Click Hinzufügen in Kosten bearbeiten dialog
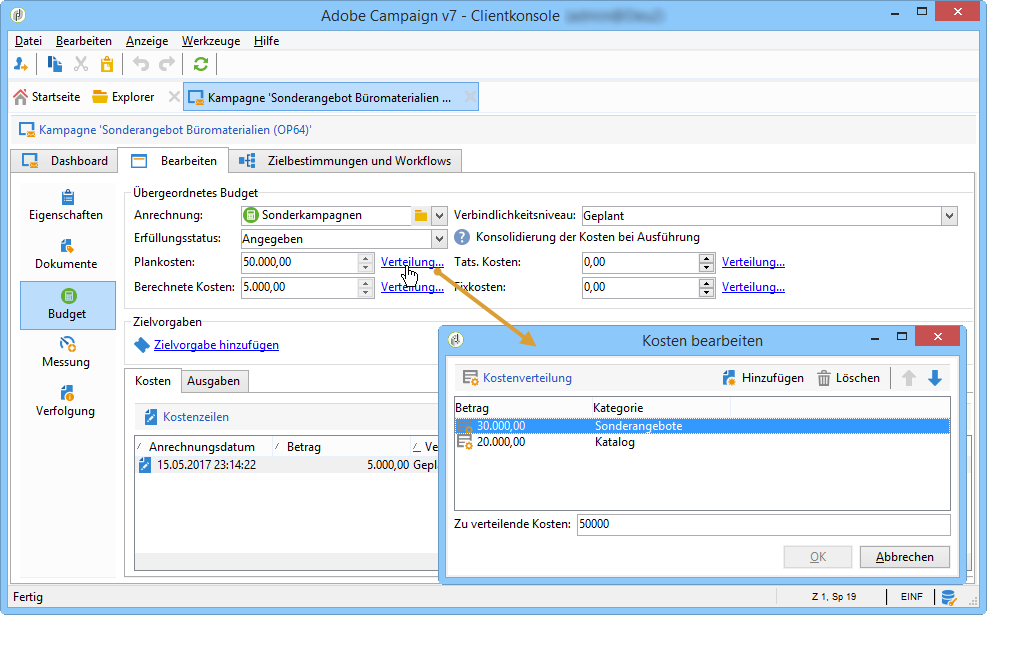The width and height of the screenshot is (1022, 651). coord(763,378)
